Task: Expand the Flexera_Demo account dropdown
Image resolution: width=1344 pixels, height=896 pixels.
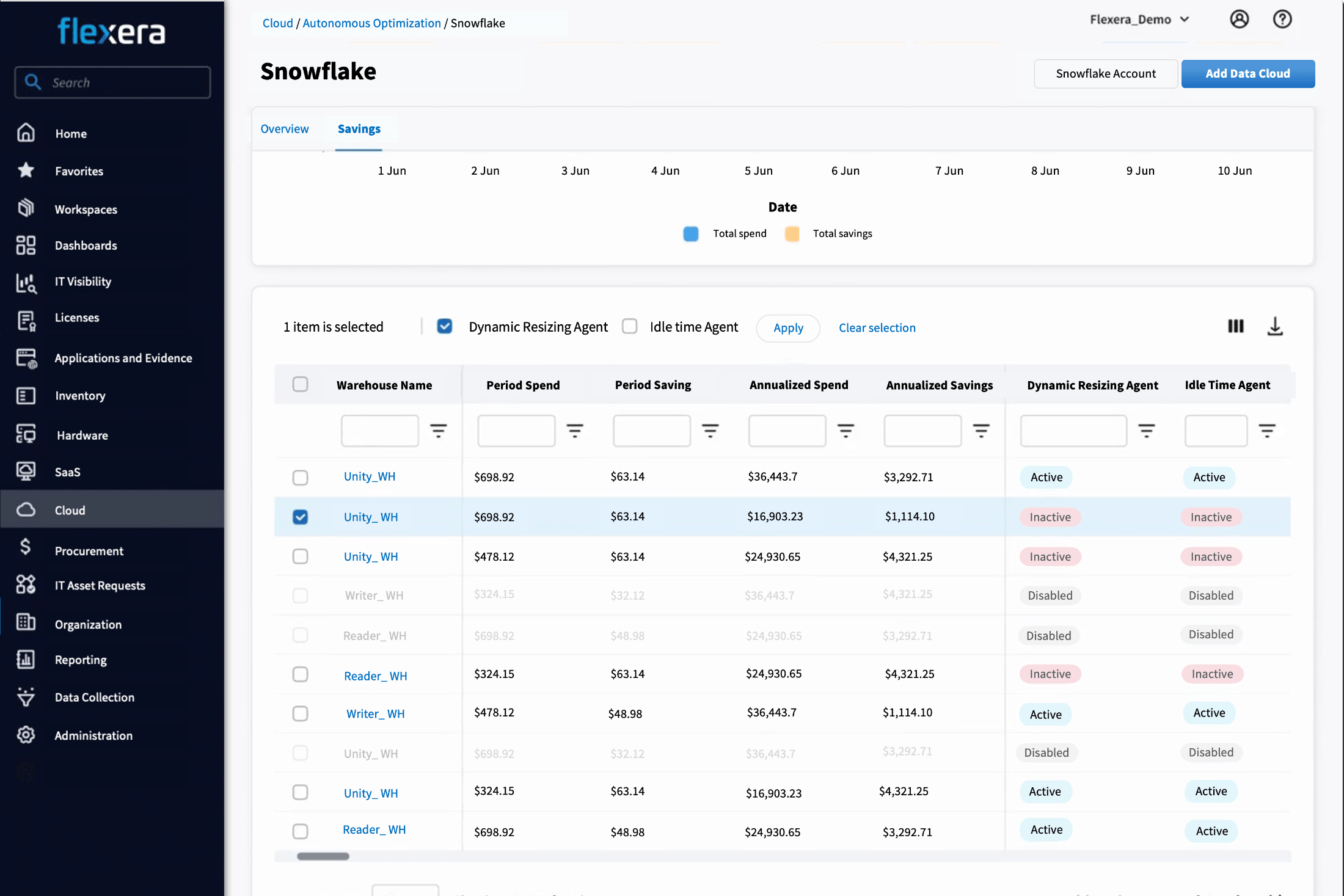Action: [x=1139, y=20]
